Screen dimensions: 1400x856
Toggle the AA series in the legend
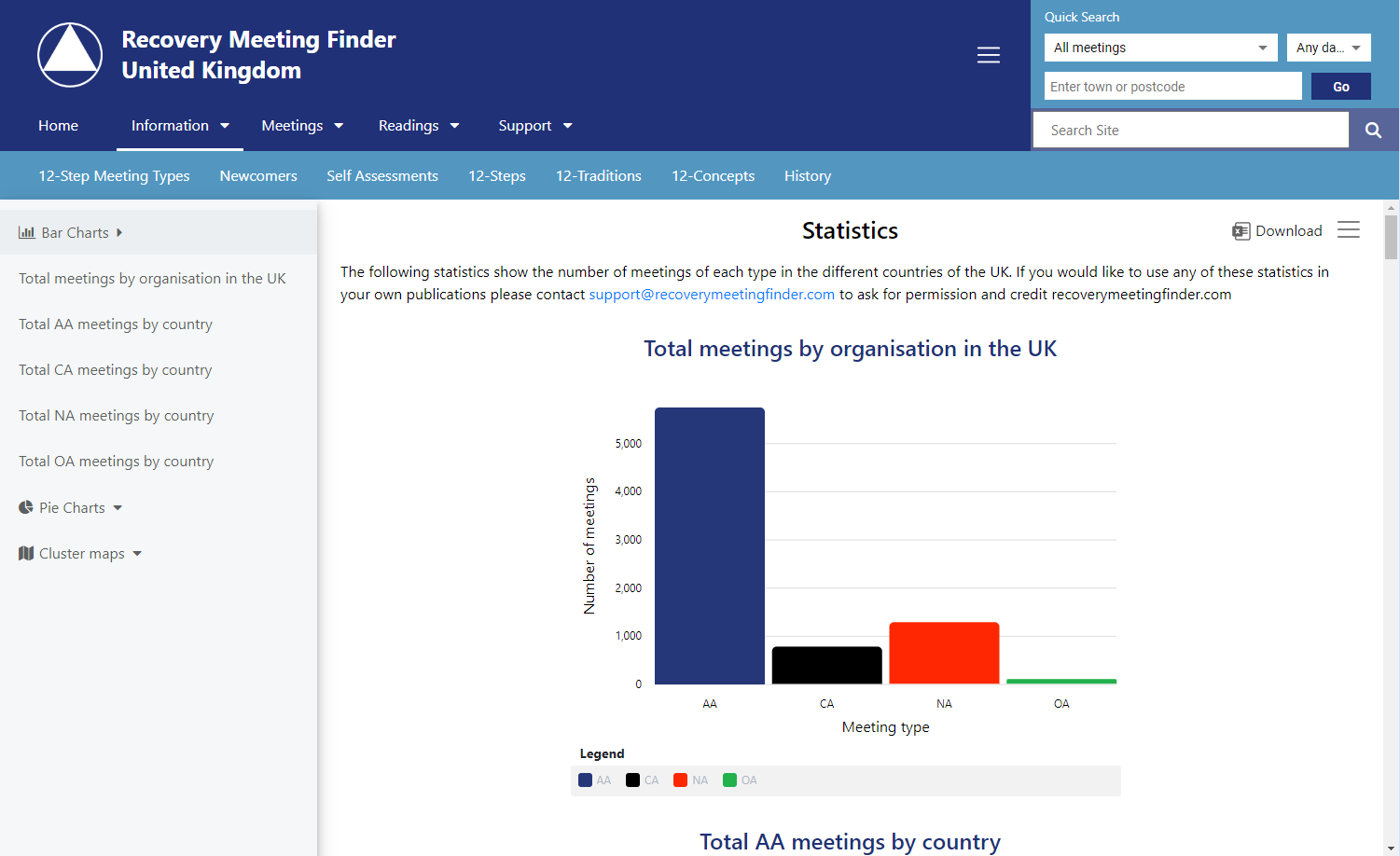tap(595, 780)
